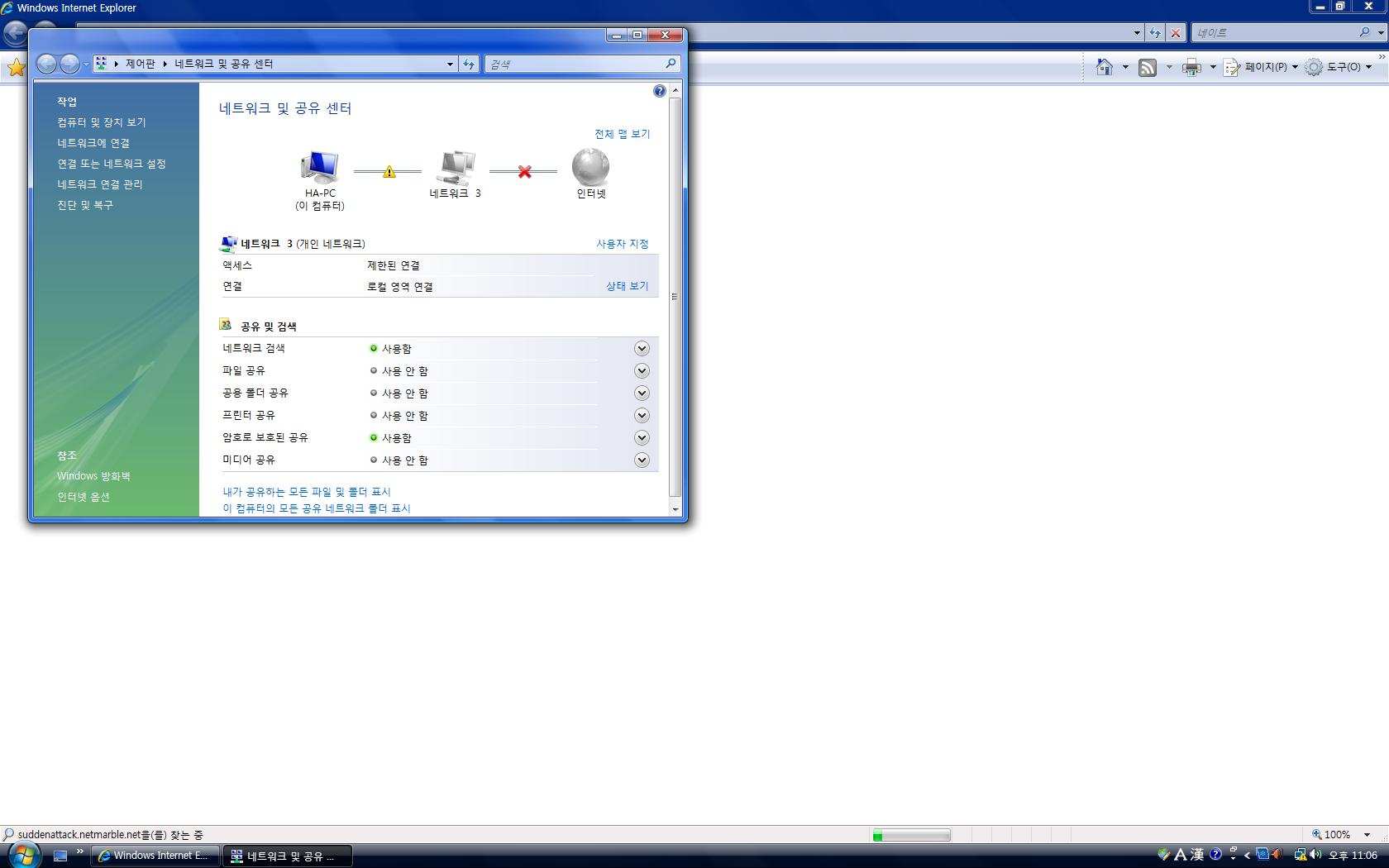Click the IE refresh button beside address bar
The height and width of the screenshot is (868, 1389).
(x=1155, y=33)
